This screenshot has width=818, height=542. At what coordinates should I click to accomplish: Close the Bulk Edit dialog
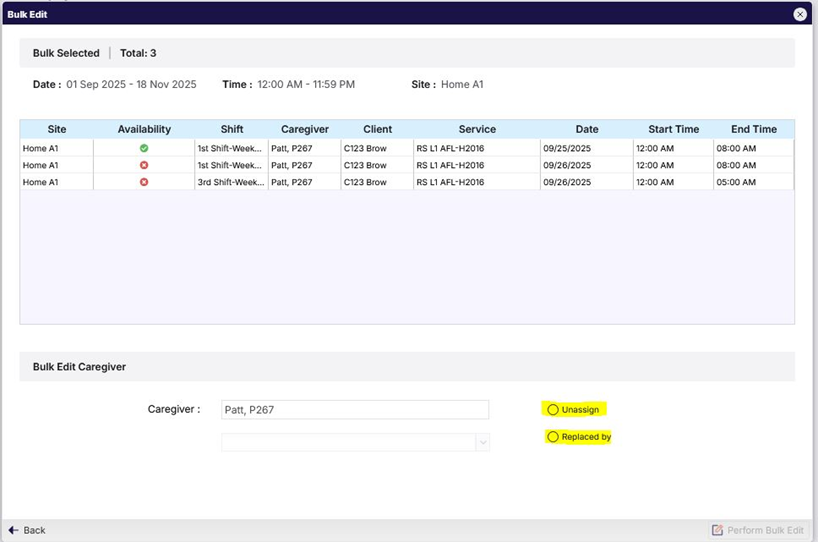tap(800, 14)
